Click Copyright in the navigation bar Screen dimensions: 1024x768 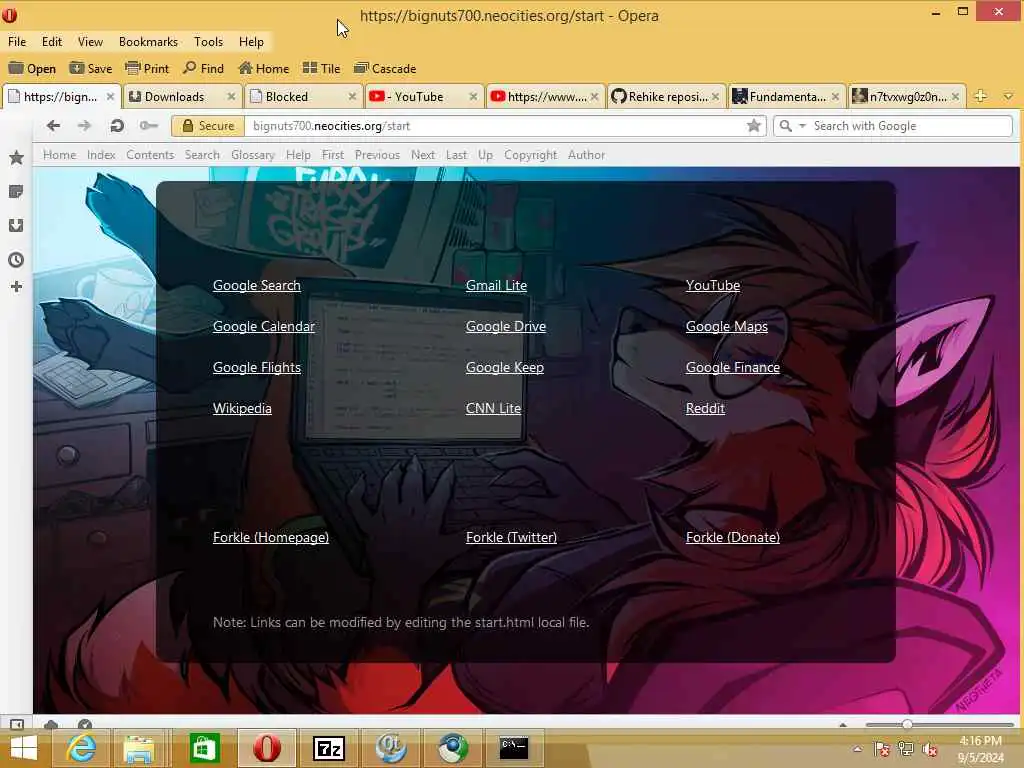click(x=530, y=155)
